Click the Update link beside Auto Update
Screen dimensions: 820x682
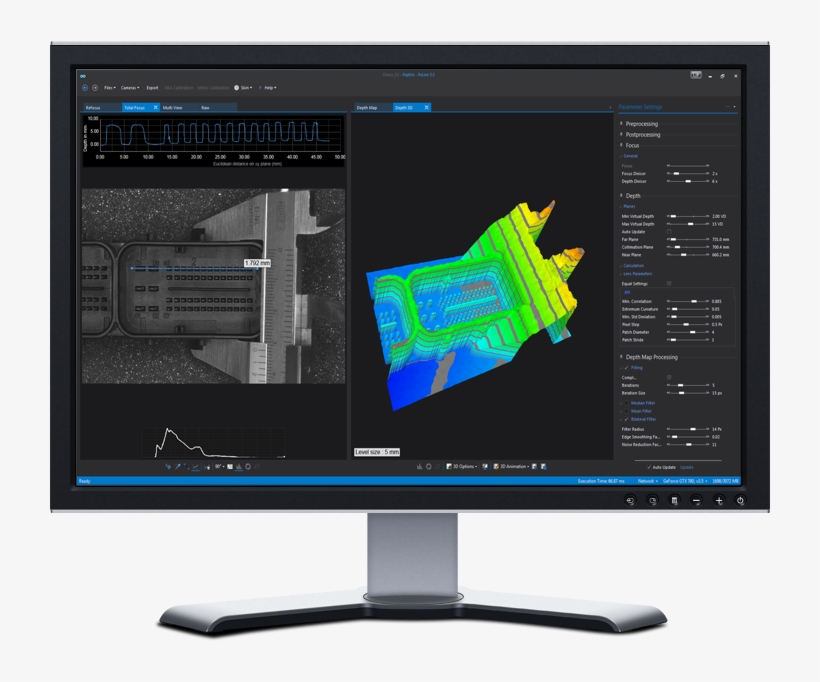tap(686, 467)
